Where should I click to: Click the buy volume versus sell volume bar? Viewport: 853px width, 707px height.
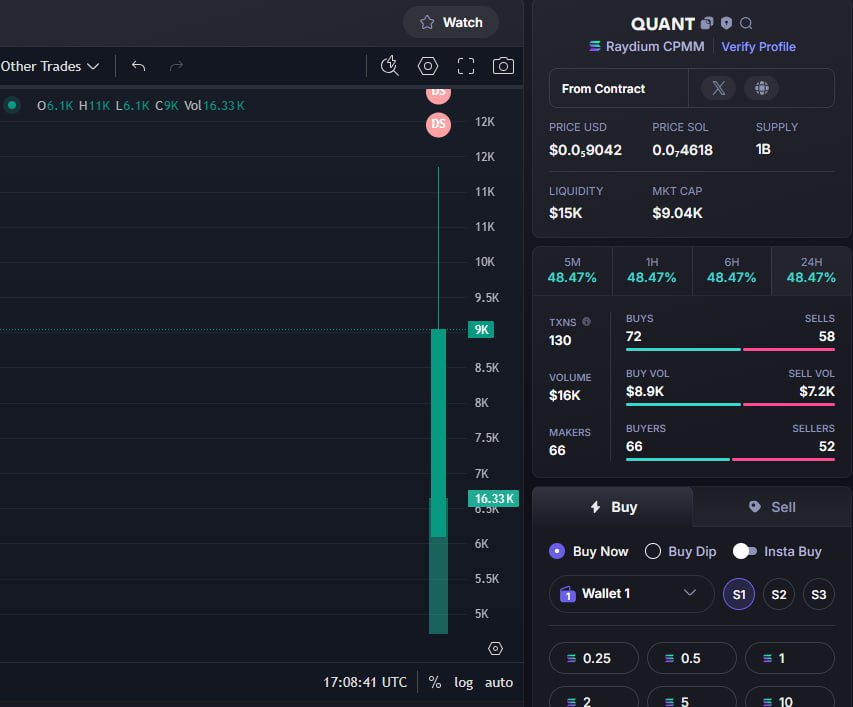point(730,405)
